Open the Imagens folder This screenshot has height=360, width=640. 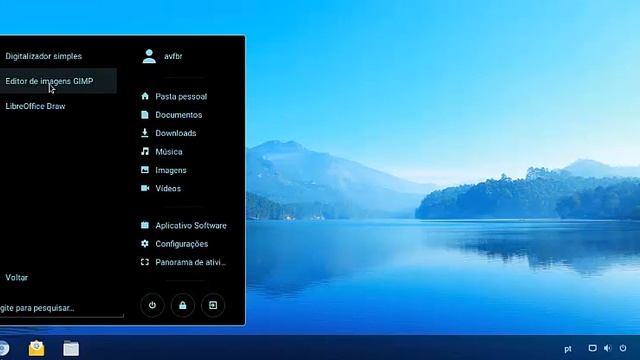(x=171, y=170)
